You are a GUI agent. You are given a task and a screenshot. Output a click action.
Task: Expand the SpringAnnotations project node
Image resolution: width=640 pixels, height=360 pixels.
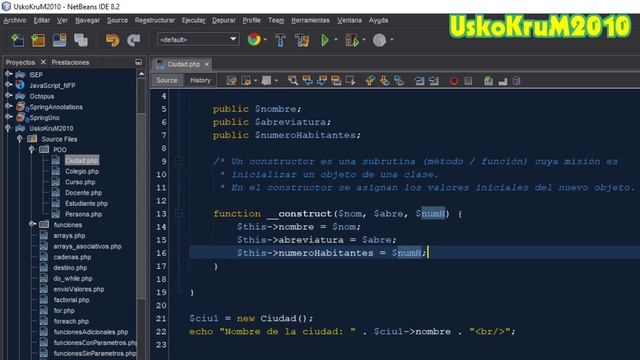tap(8, 106)
